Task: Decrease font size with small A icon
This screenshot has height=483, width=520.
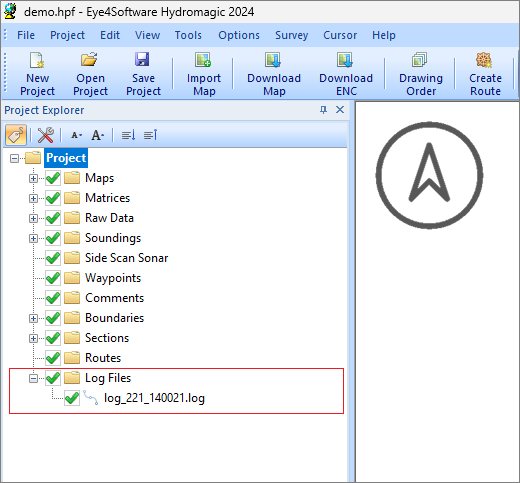Action: (76, 135)
